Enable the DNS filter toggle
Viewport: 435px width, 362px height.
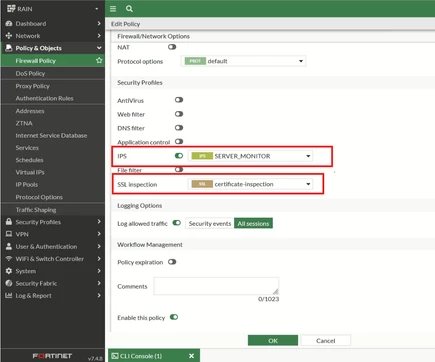[179, 128]
